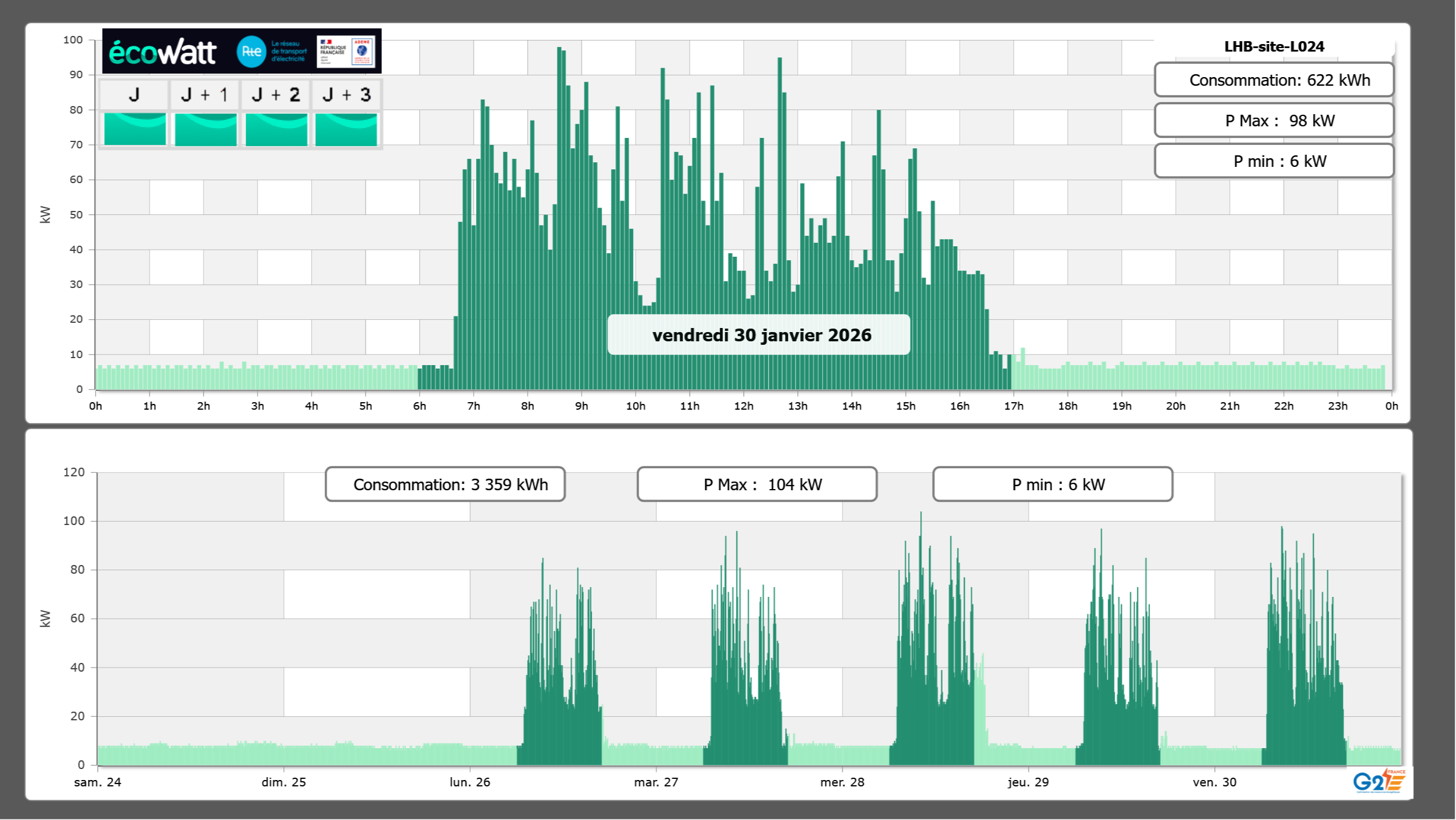Click the LHB-site-L024 site title
Viewport: 1456px width, 820px height.
coord(1273,46)
